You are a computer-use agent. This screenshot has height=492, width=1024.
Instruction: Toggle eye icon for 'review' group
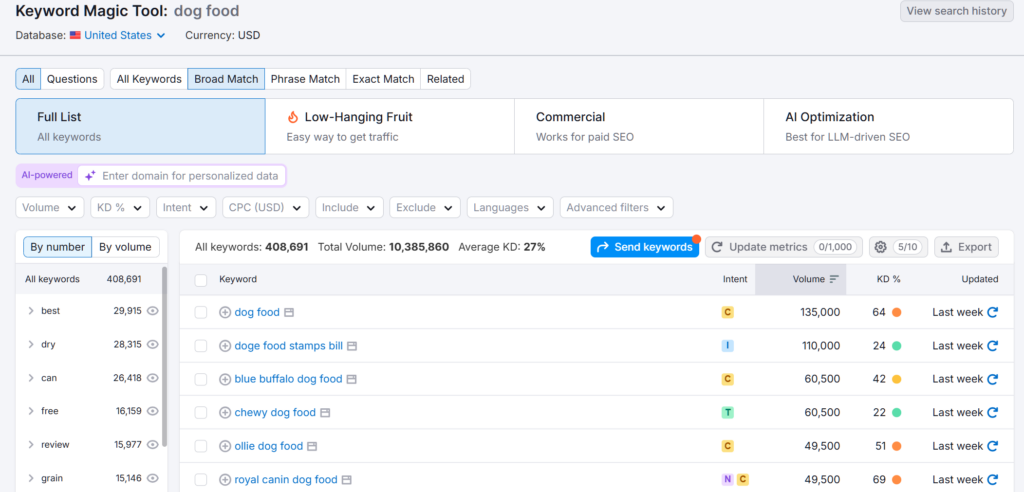click(153, 444)
